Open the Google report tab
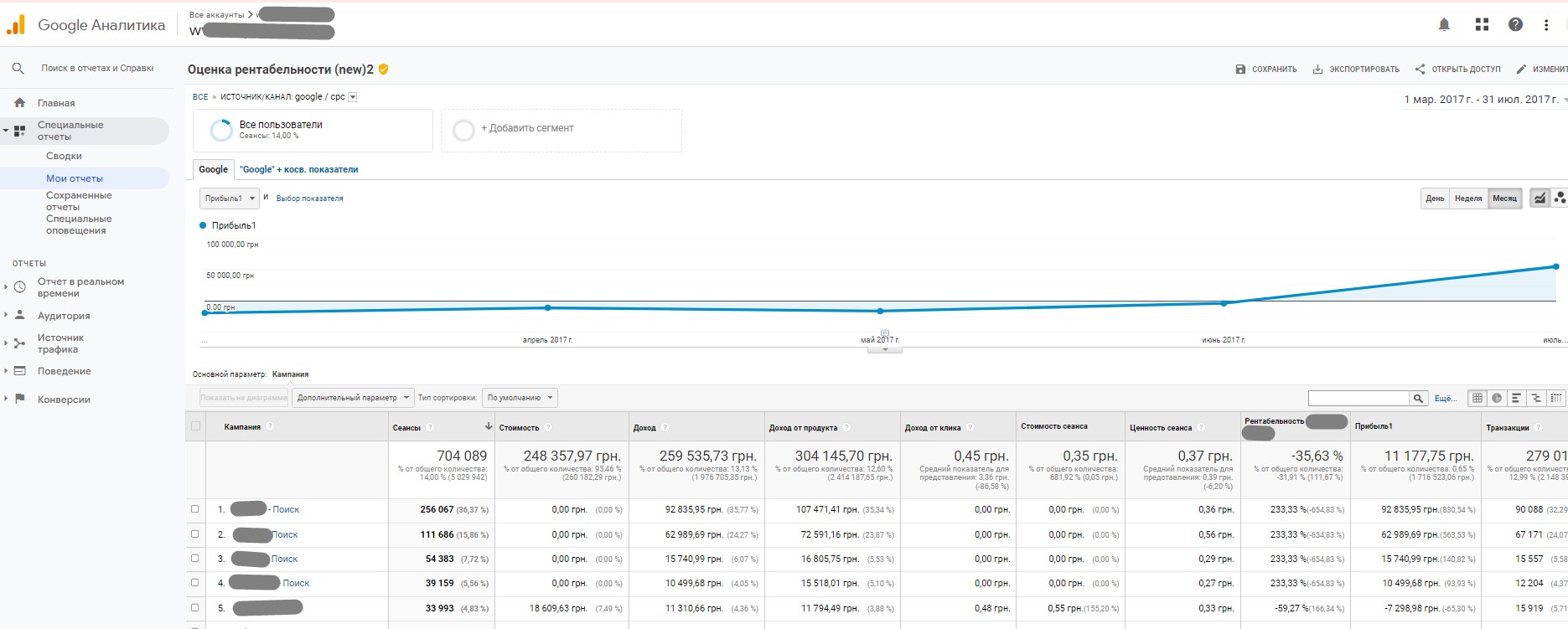Screen dimensions: 1568x629 (213, 169)
